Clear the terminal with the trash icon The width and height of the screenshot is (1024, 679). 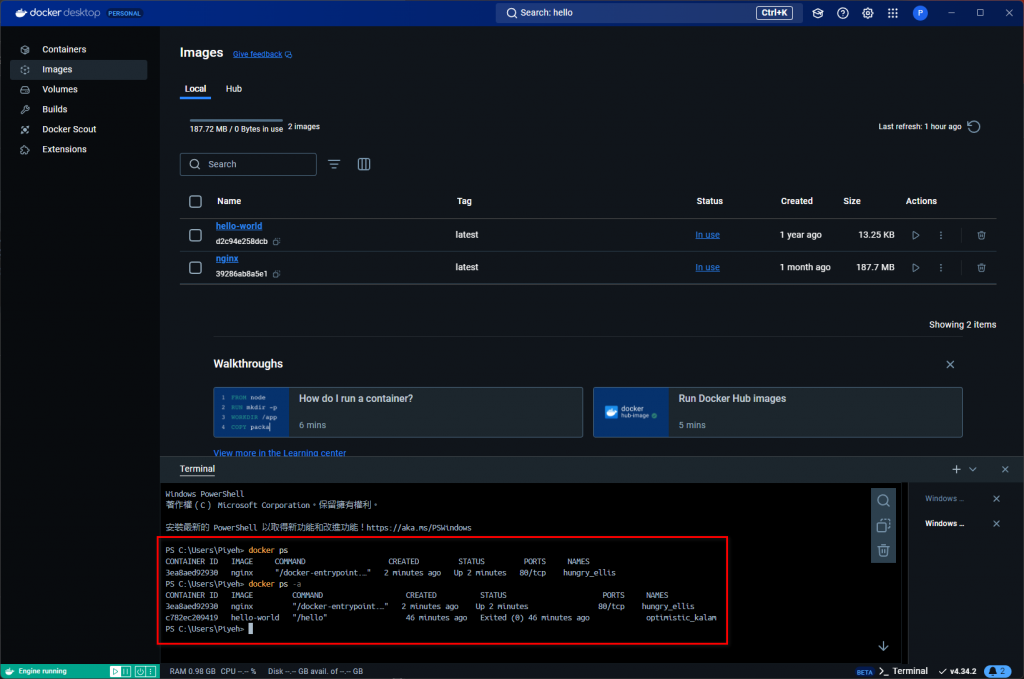point(883,550)
